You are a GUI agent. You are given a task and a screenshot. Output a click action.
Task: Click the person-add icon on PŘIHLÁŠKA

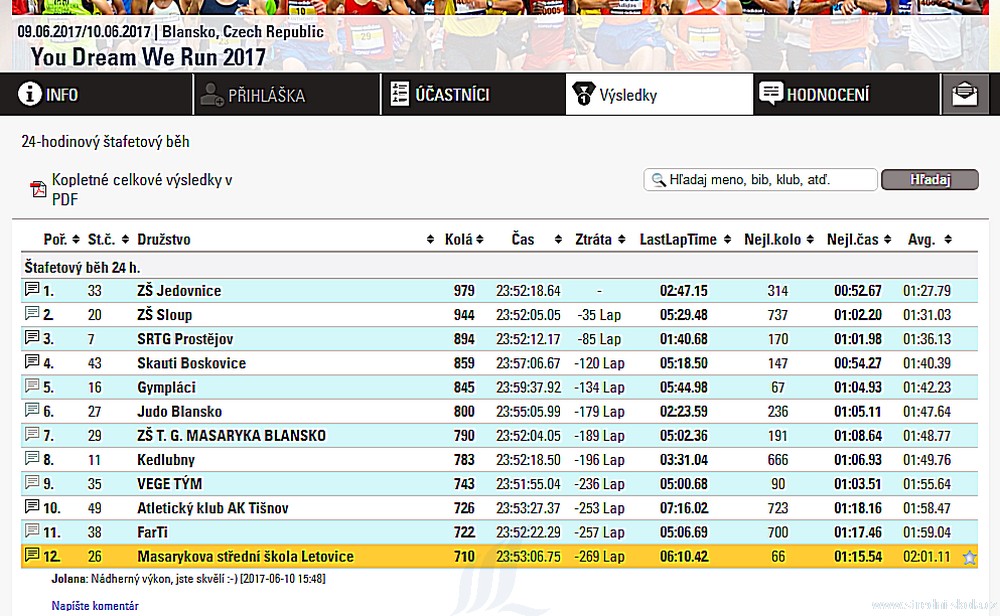pos(212,94)
